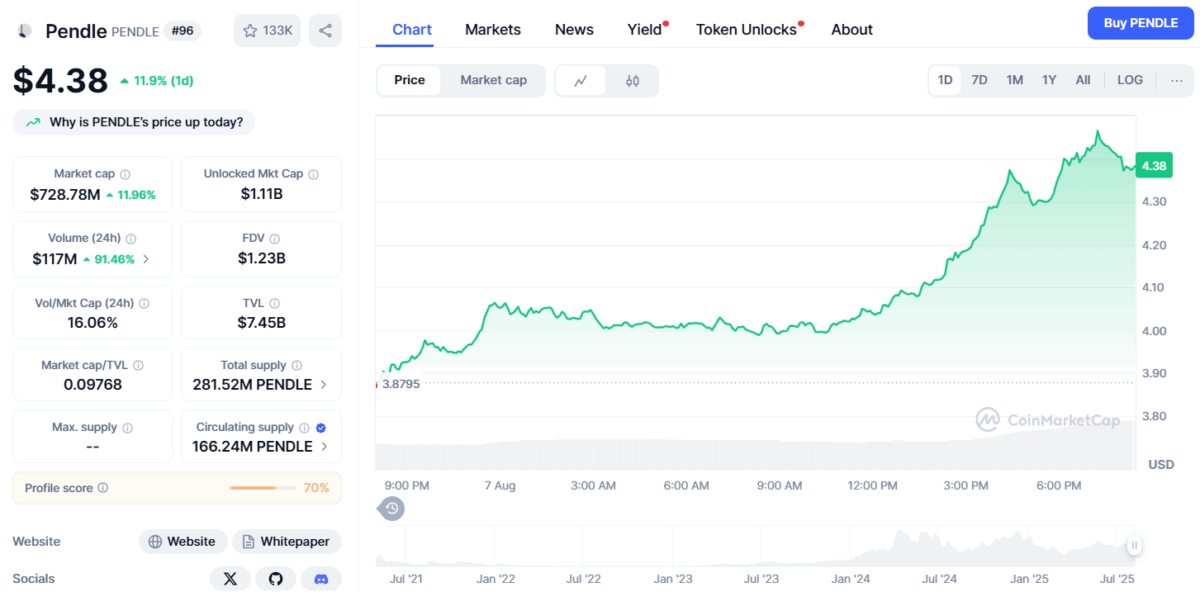Open the Whitepaper link
1200x592 pixels.
[286, 542]
